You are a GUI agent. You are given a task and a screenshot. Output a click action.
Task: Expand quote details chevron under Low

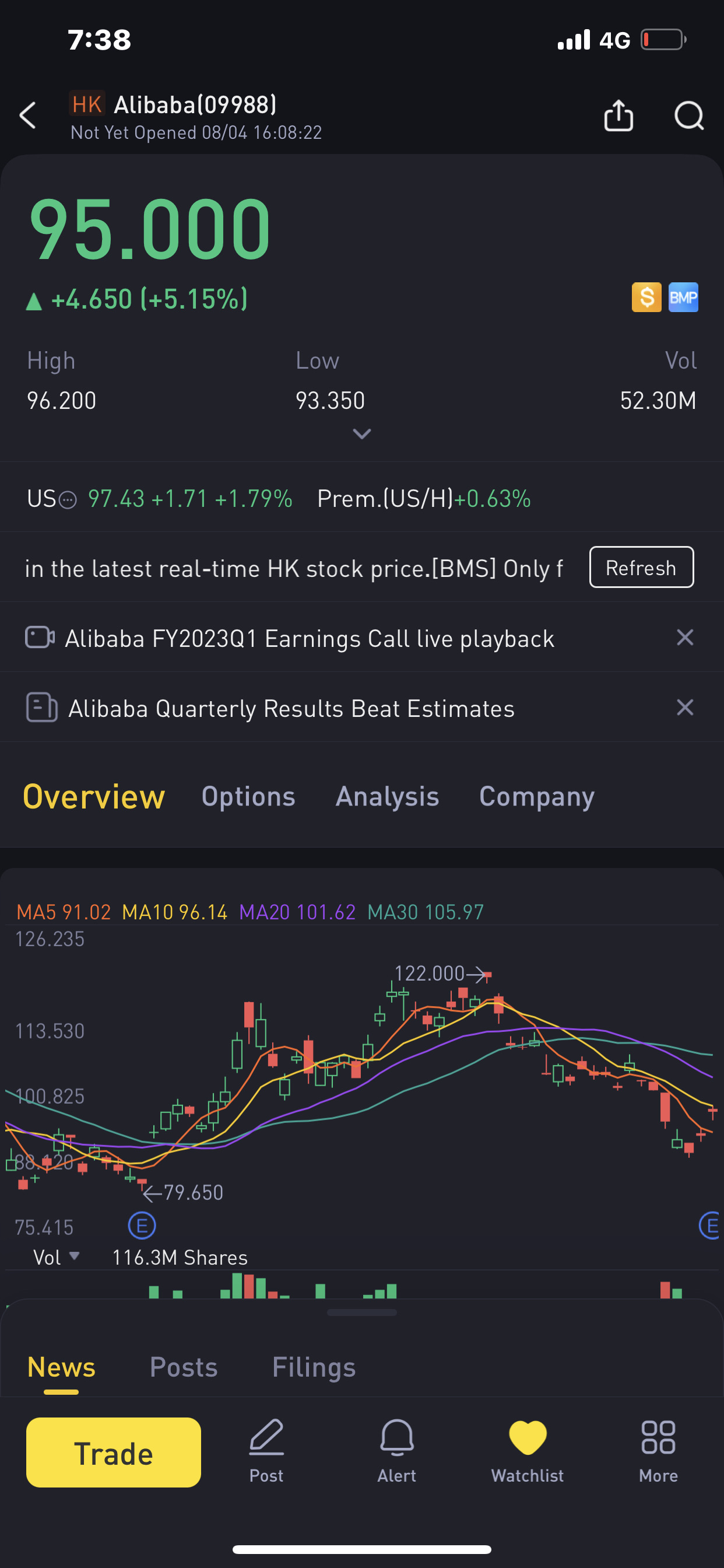[x=362, y=434]
